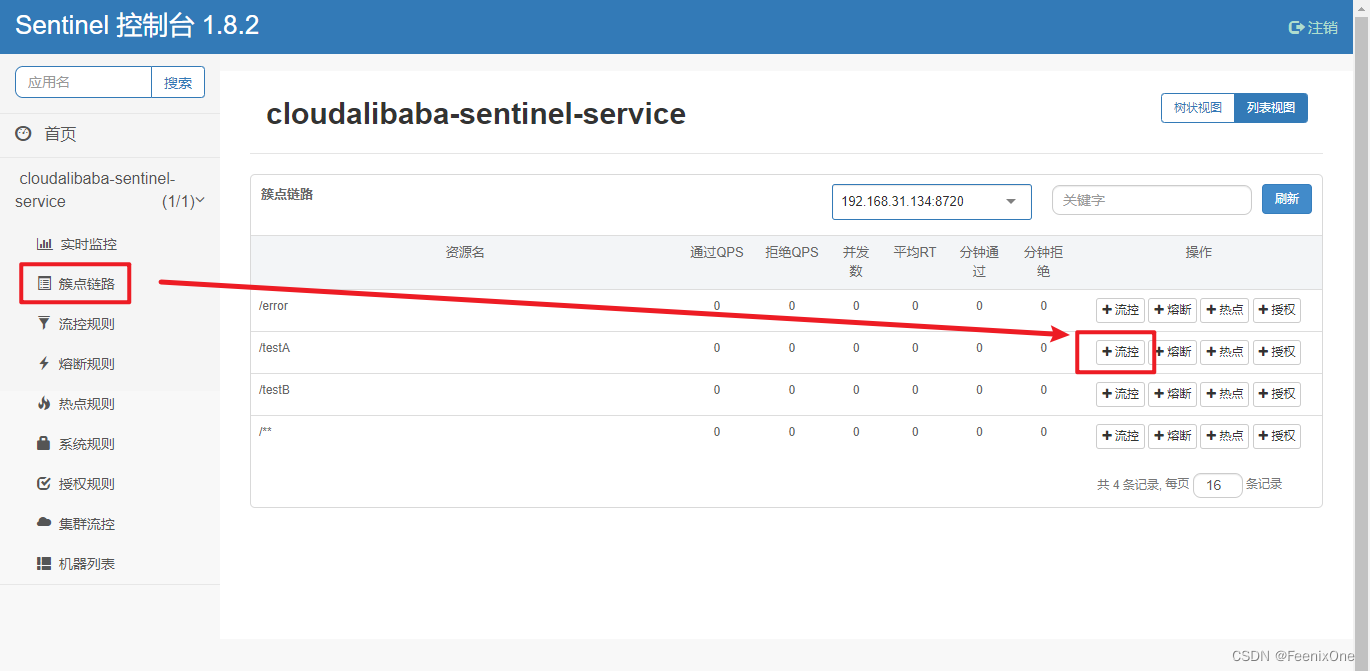
Task: Switch to 列表视图 view
Action: (1270, 108)
